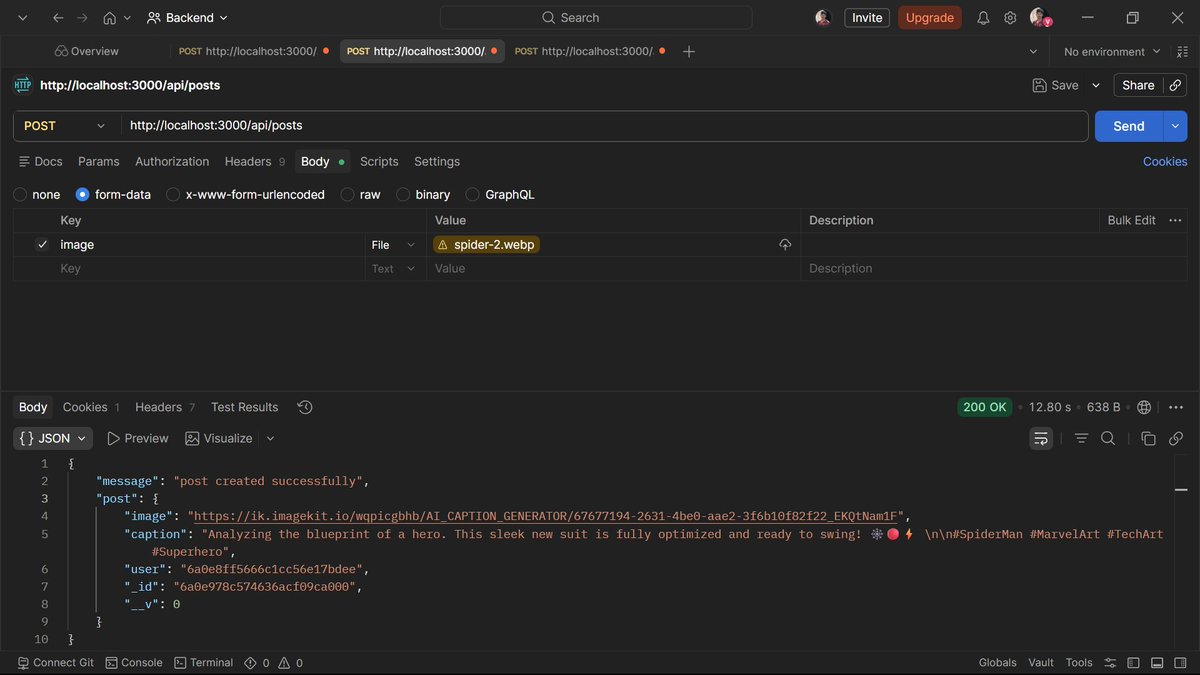Add a new request tab
This screenshot has width=1200, height=675.
688,51
